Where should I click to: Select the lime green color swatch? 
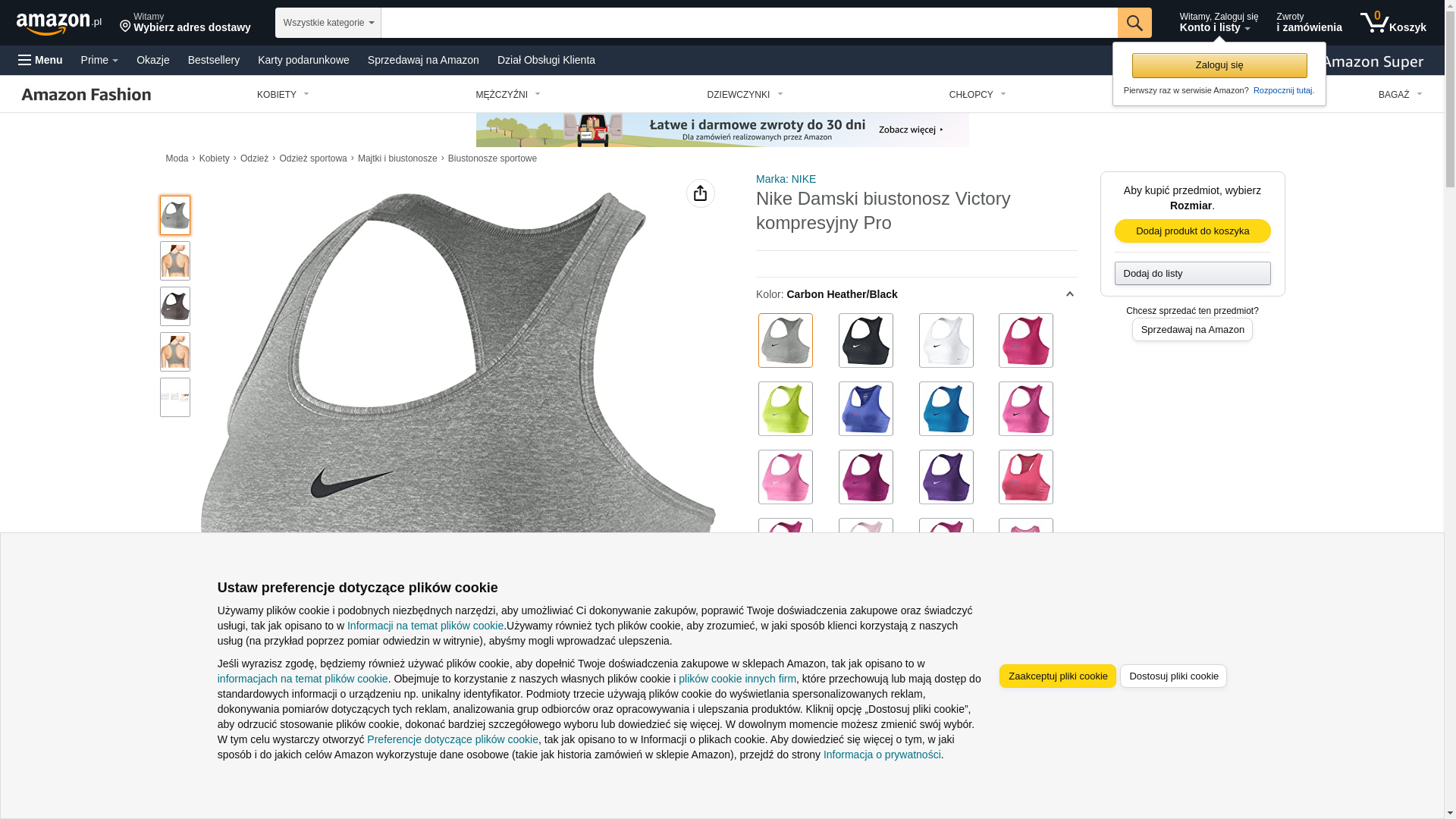pyautogui.click(x=786, y=409)
